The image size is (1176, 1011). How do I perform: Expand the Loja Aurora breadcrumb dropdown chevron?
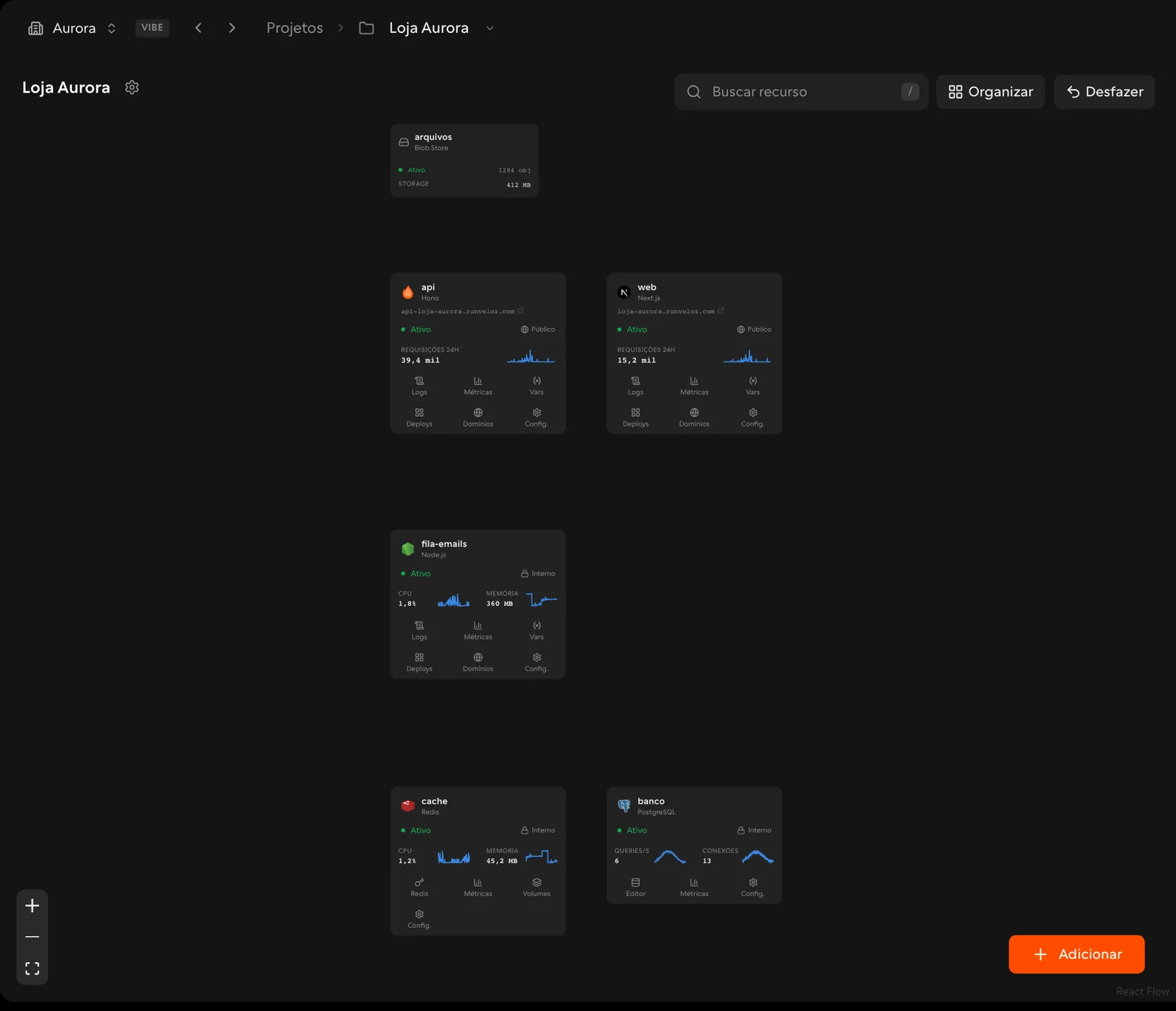(490, 28)
